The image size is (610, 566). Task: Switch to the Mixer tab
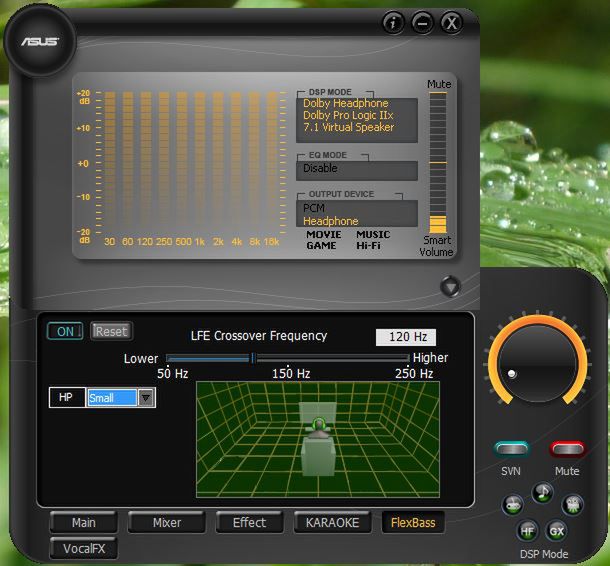167,522
